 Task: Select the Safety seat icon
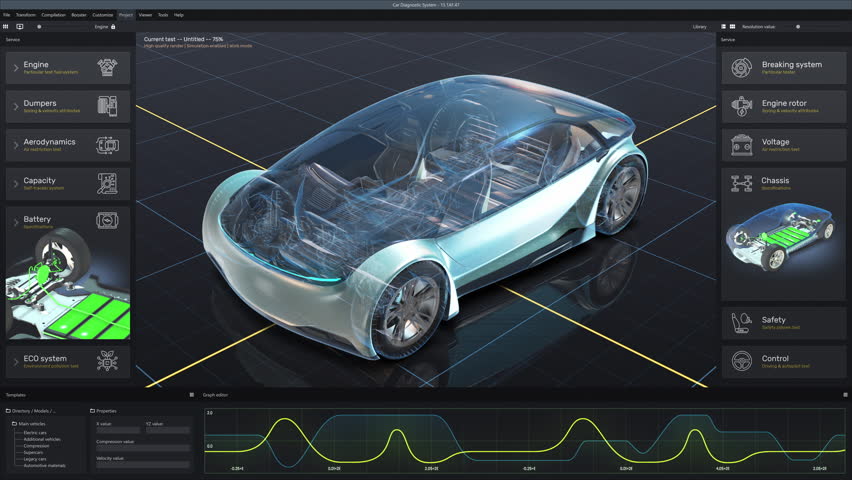point(741,323)
